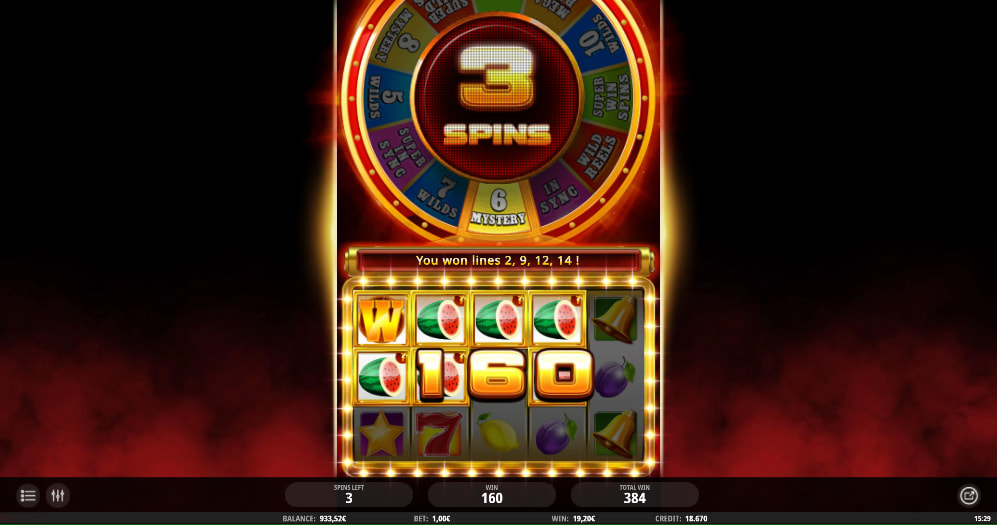The image size is (997, 525).
Task: Select the 6 Mystery wheel segment
Action: point(498,208)
